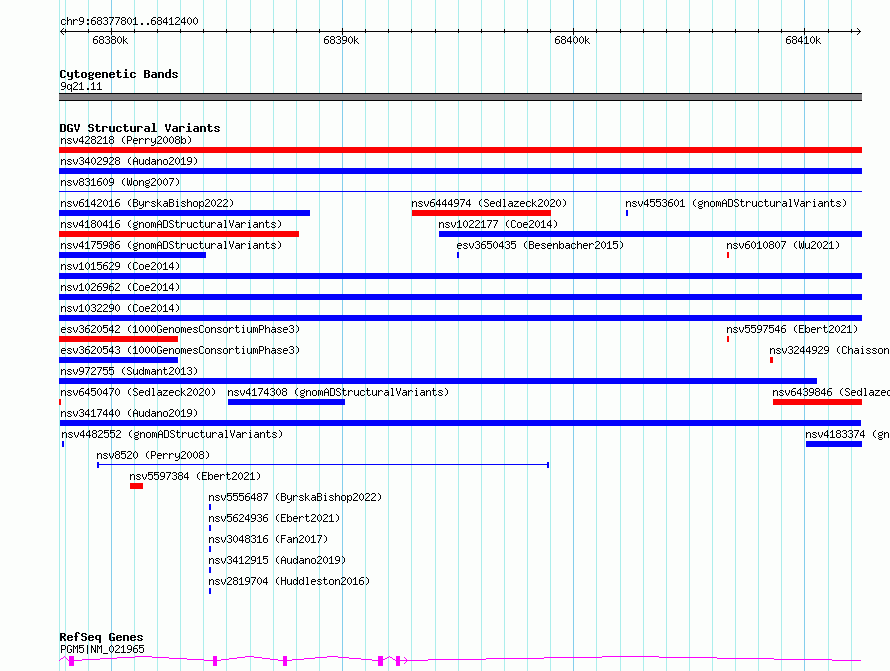Click the left arrow of the ruler
The height and width of the screenshot is (671, 890).
click(62, 31)
